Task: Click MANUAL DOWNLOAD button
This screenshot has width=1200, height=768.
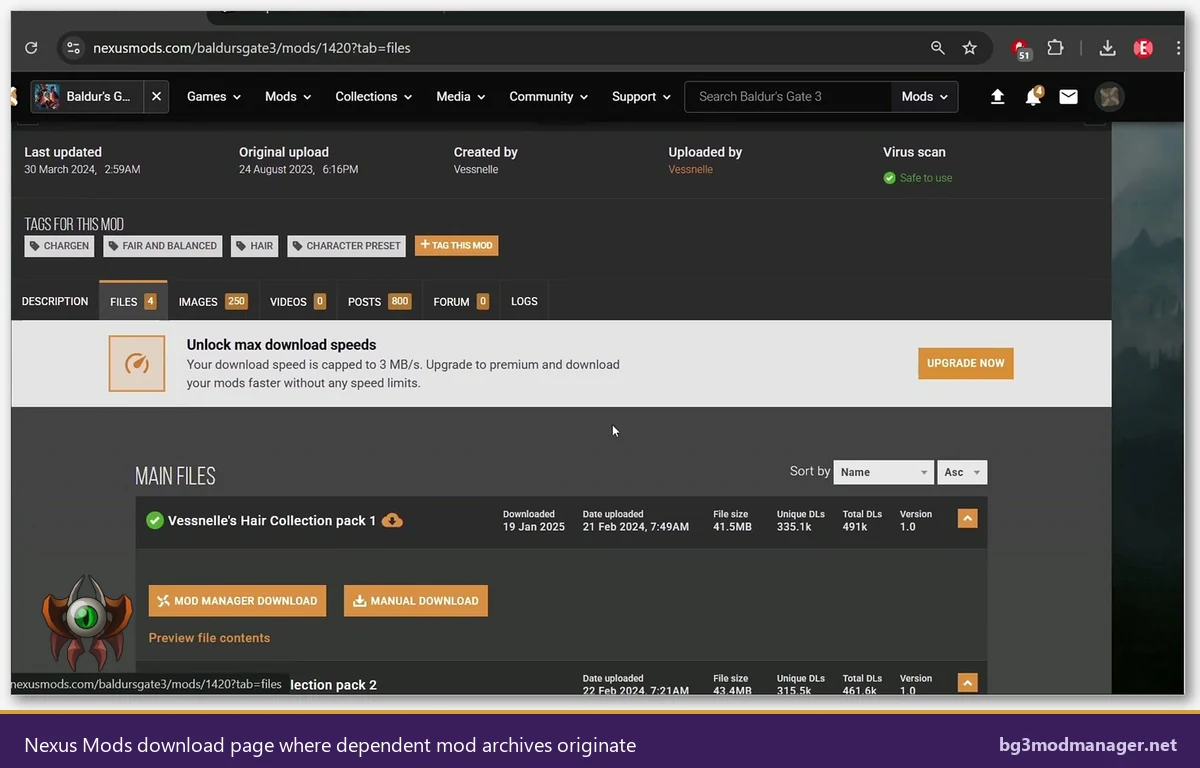Action: pyautogui.click(x=416, y=601)
